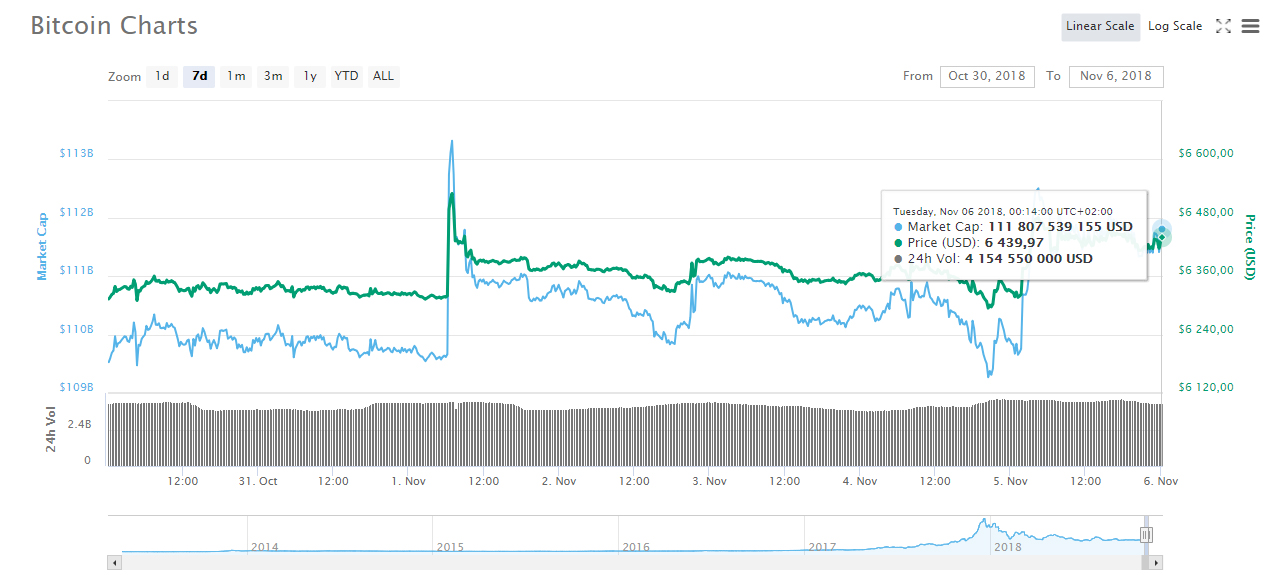Click the 2014 label in navigator
Image resolution: width=1267 pixels, height=575 pixels.
click(264, 547)
